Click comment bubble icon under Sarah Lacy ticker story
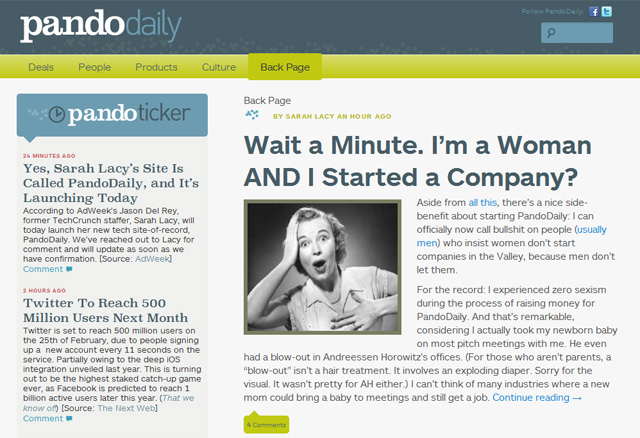 [x=69, y=269]
